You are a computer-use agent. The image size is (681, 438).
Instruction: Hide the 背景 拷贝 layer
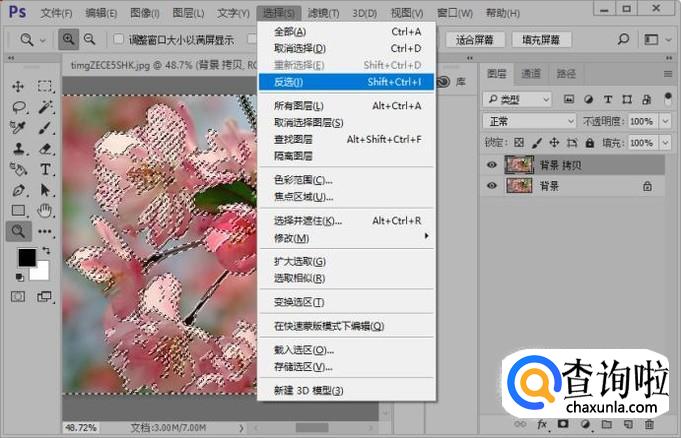pos(491,165)
